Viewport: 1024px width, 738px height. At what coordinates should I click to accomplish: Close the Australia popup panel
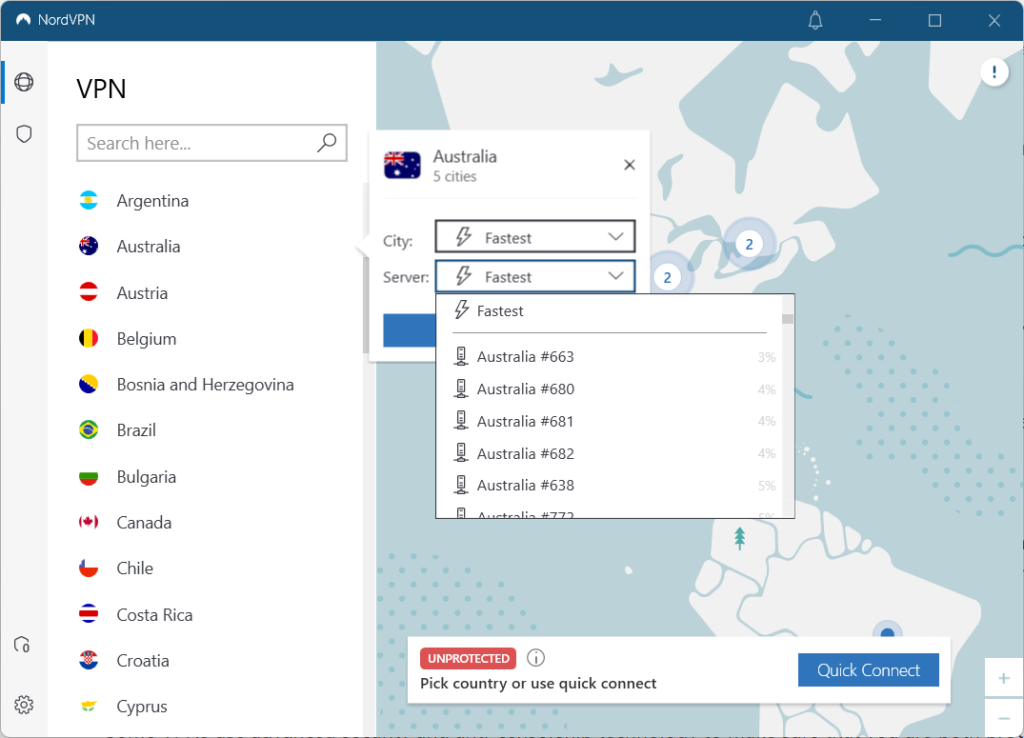tap(629, 165)
